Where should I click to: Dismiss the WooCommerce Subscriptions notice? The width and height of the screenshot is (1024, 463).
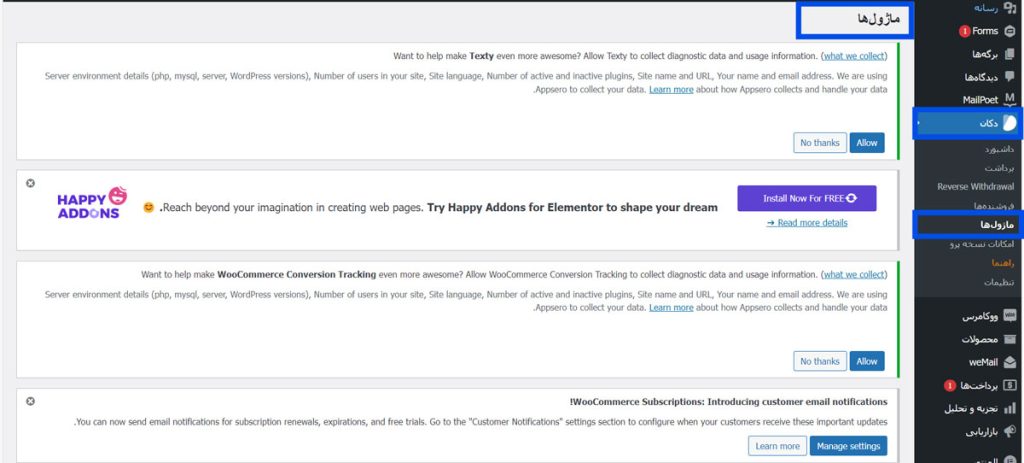tap(30, 401)
